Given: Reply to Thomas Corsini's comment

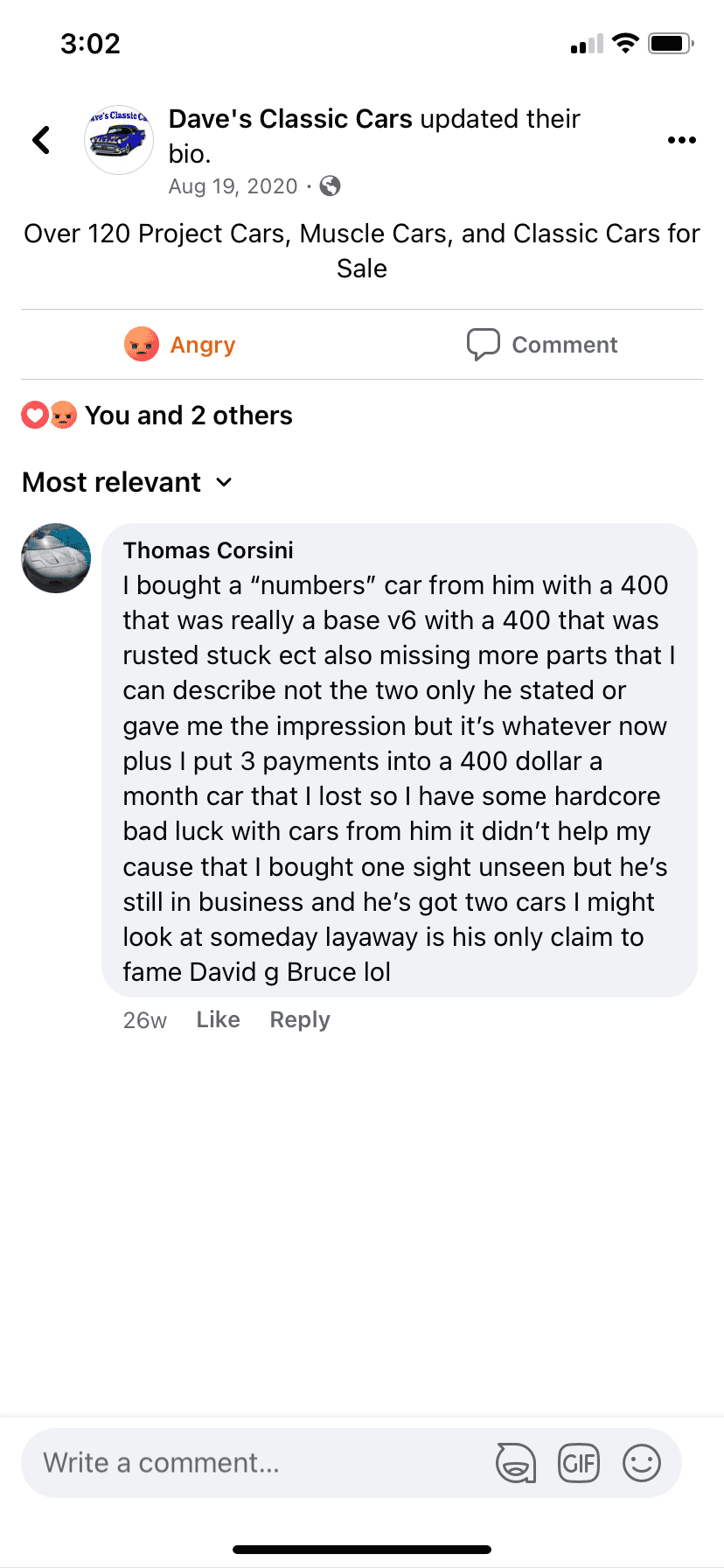Looking at the screenshot, I should click(x=300, y=1019).
